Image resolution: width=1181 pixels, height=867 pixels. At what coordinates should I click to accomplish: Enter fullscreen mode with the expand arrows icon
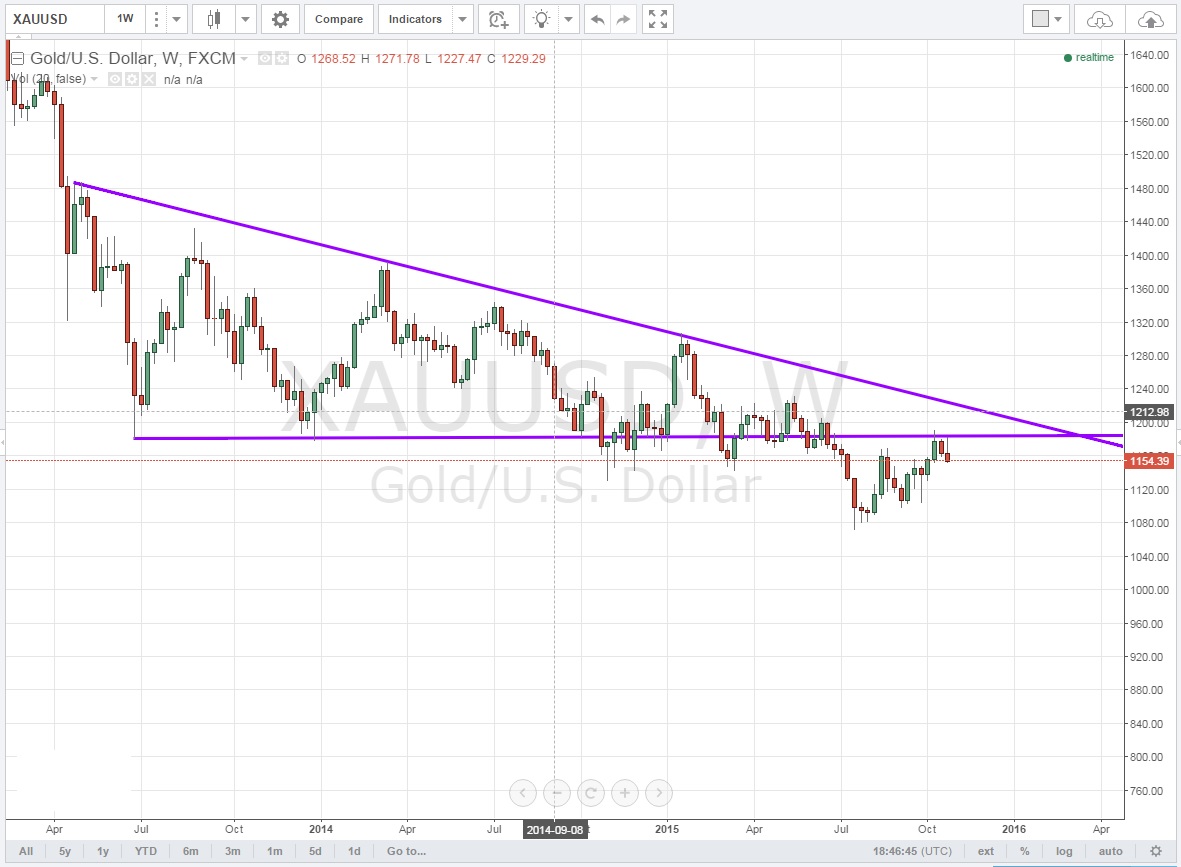click(x=657, y=19)
